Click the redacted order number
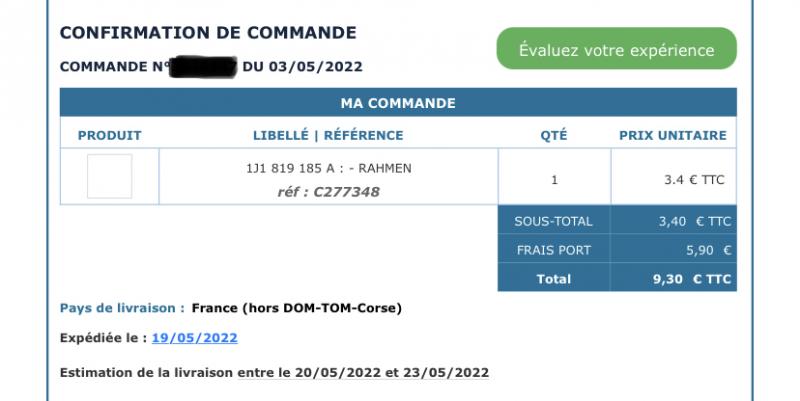This screenshot has height=401, width=800. tap(203, 67)
